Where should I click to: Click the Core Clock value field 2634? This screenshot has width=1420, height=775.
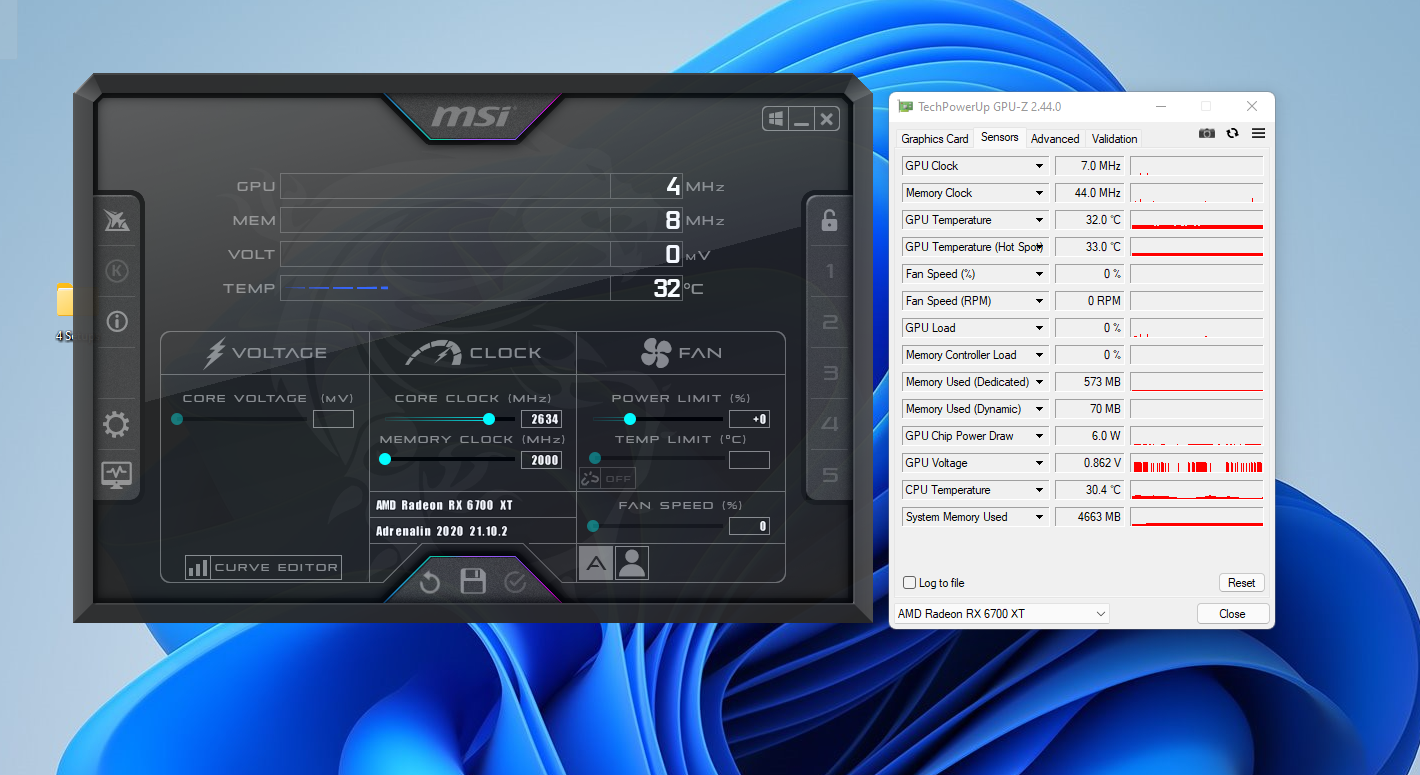541,419
